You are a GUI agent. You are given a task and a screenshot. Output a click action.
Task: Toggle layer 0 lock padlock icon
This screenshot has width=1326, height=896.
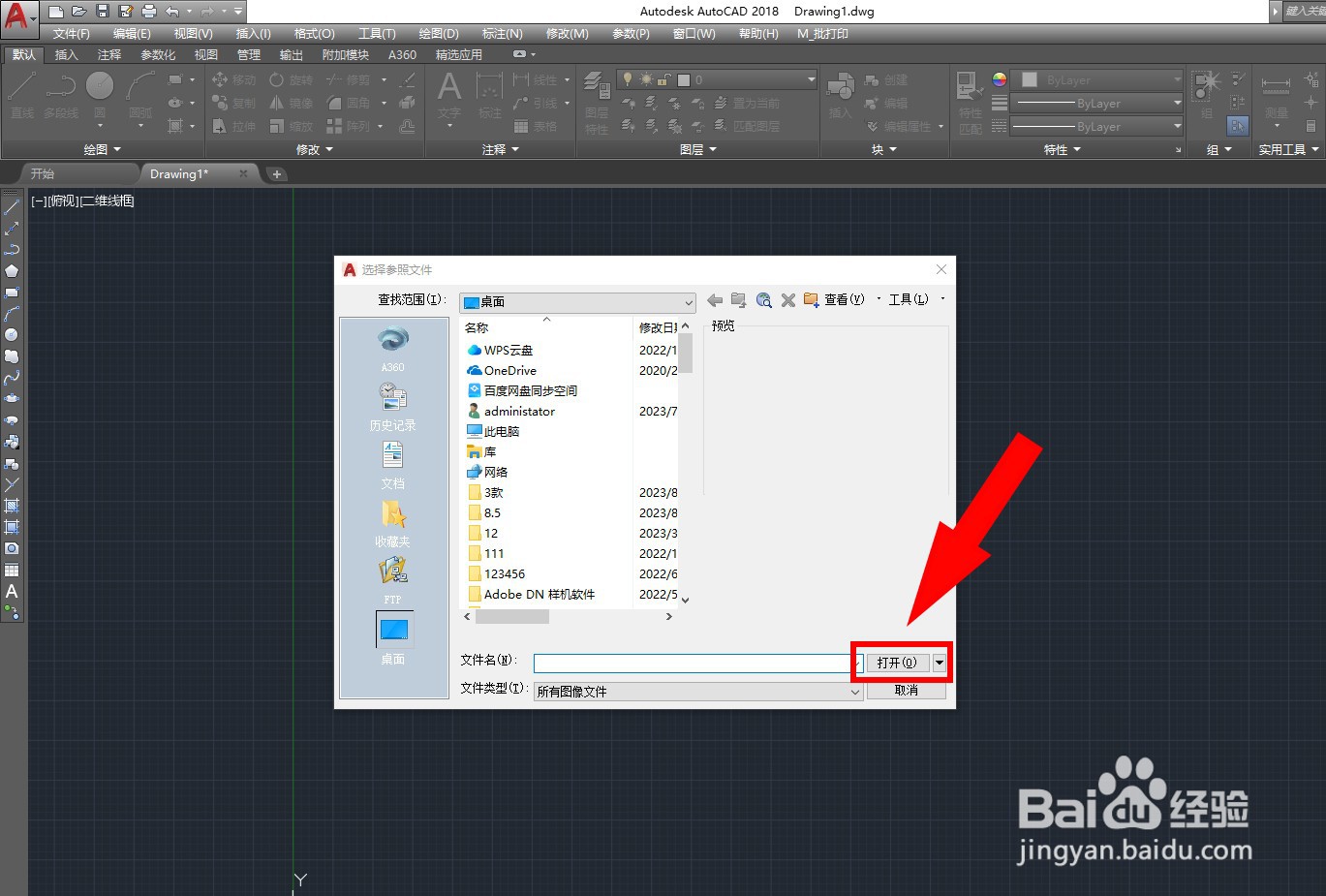[665, 79]
